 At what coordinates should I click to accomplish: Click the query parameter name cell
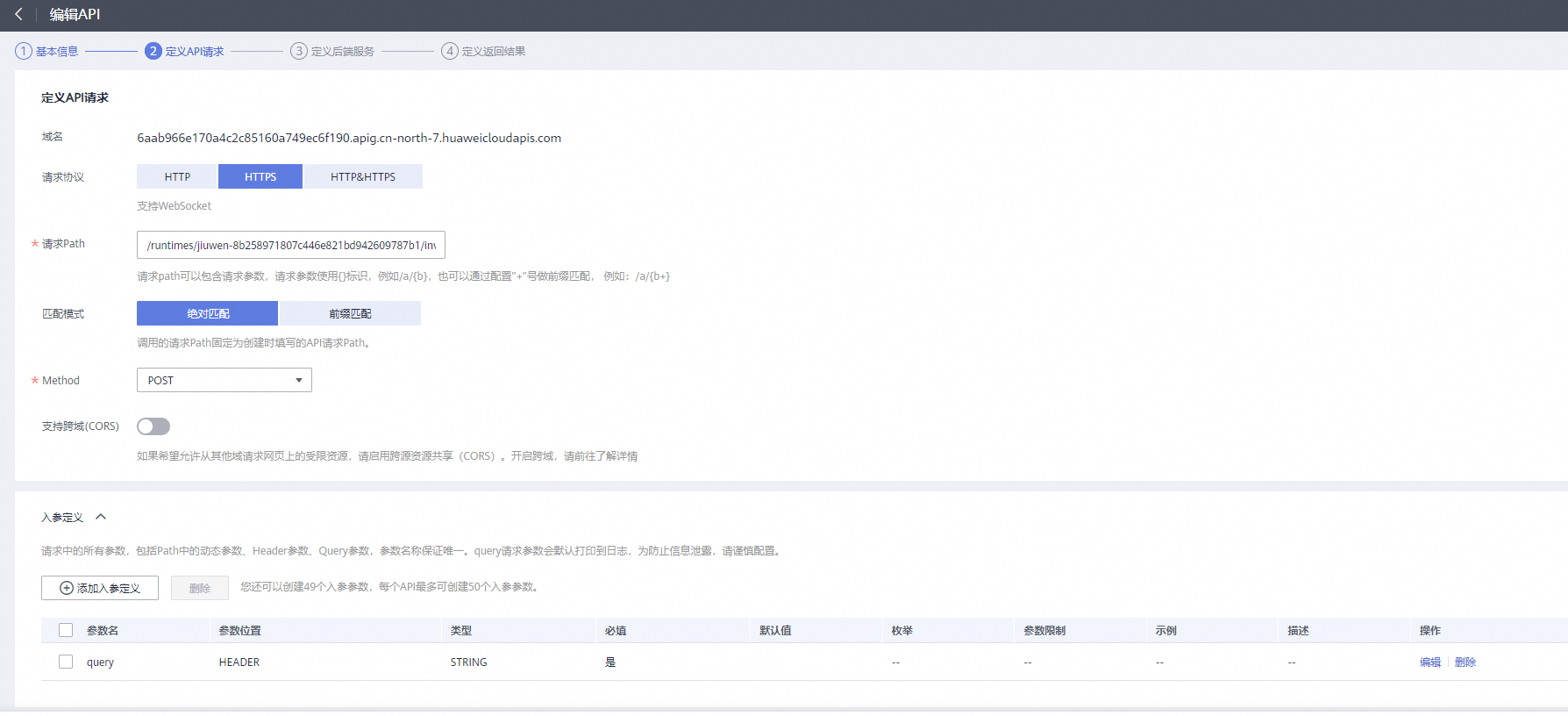(x=100, y=662)
